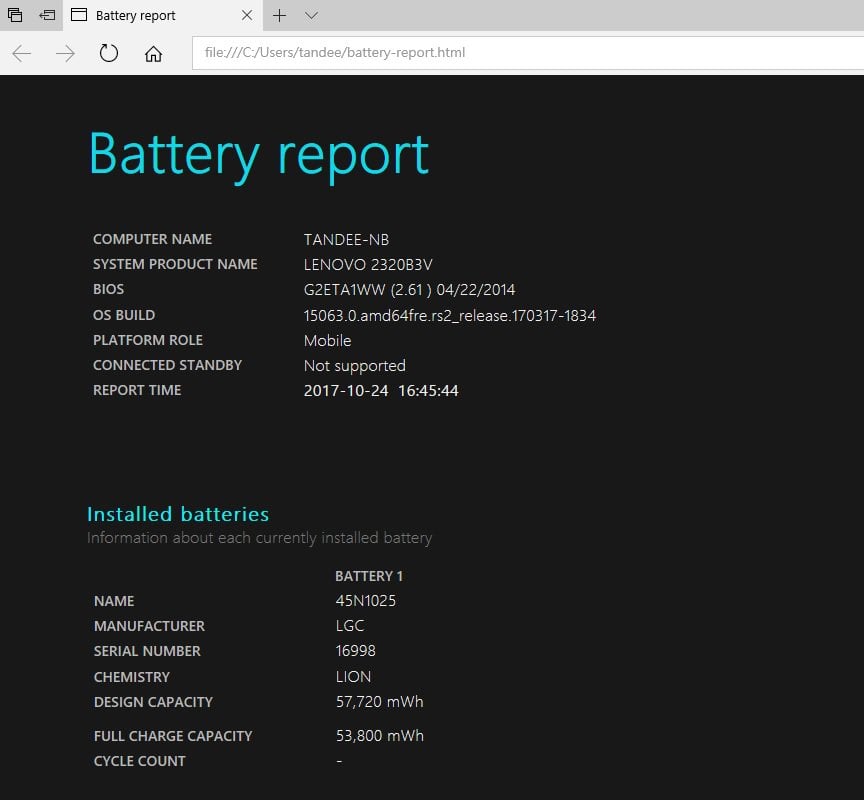Select the TANDEE-NB value
Image resolution: width=864 pixels, height=800 pixels.
point(346,240)
